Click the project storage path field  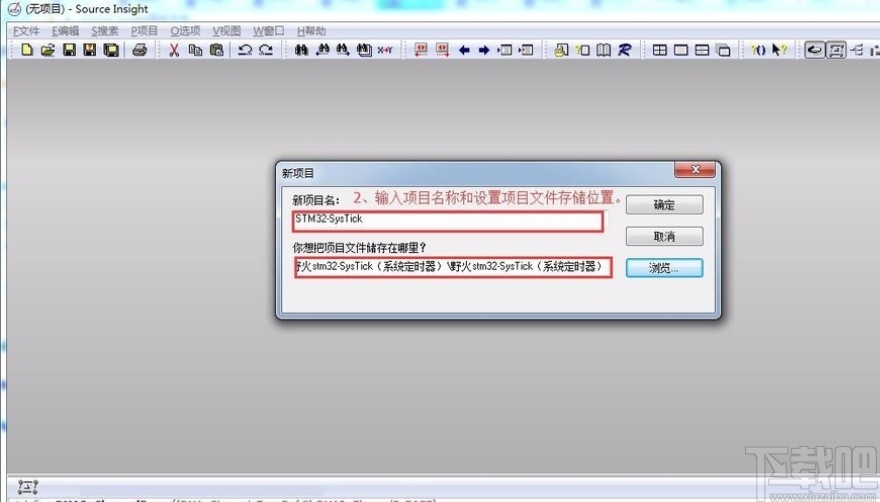point(453,267)
